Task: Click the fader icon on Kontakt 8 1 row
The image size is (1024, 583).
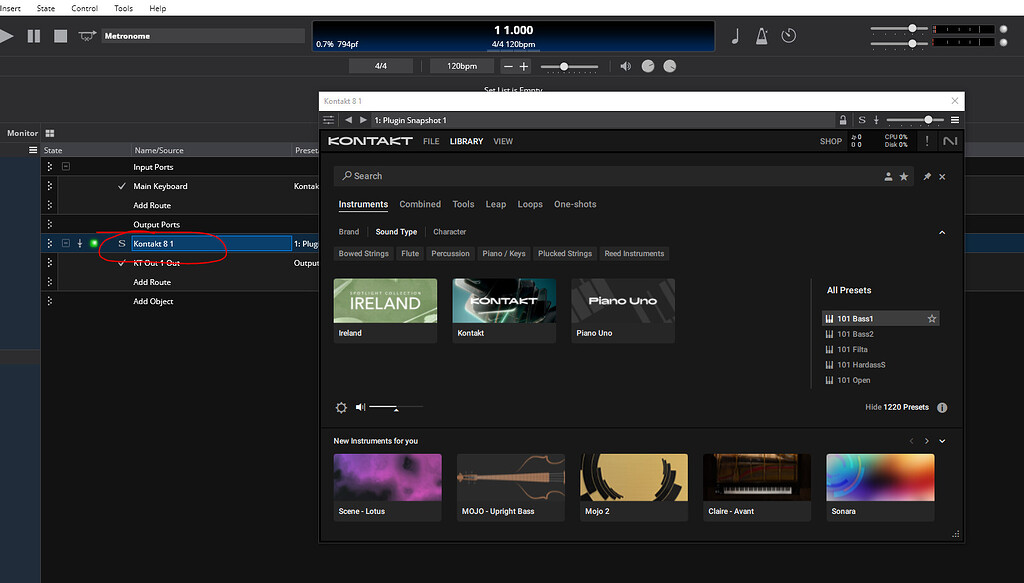Action: coord(80,243)
